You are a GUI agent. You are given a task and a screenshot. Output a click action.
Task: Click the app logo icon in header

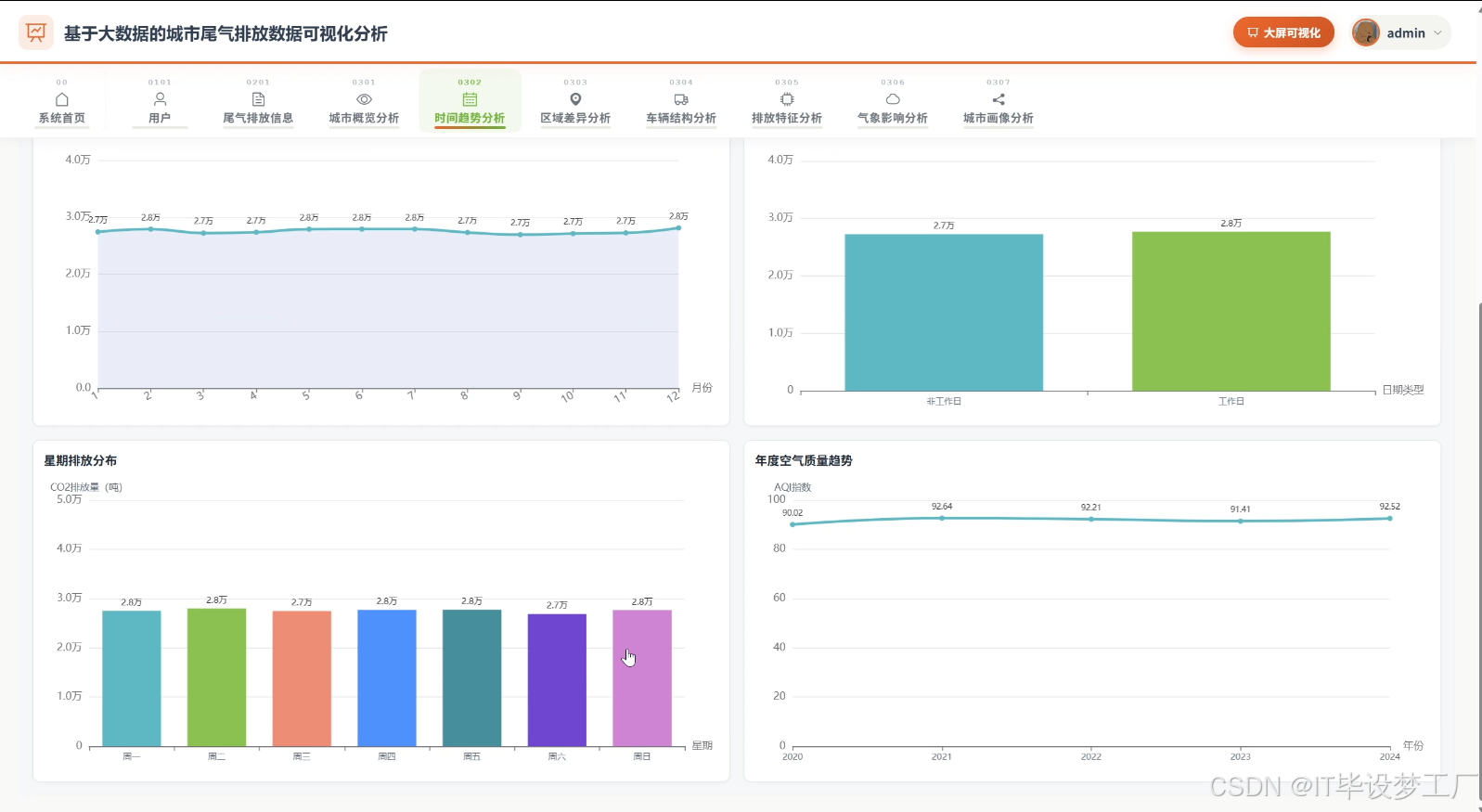tap(36, 32)
